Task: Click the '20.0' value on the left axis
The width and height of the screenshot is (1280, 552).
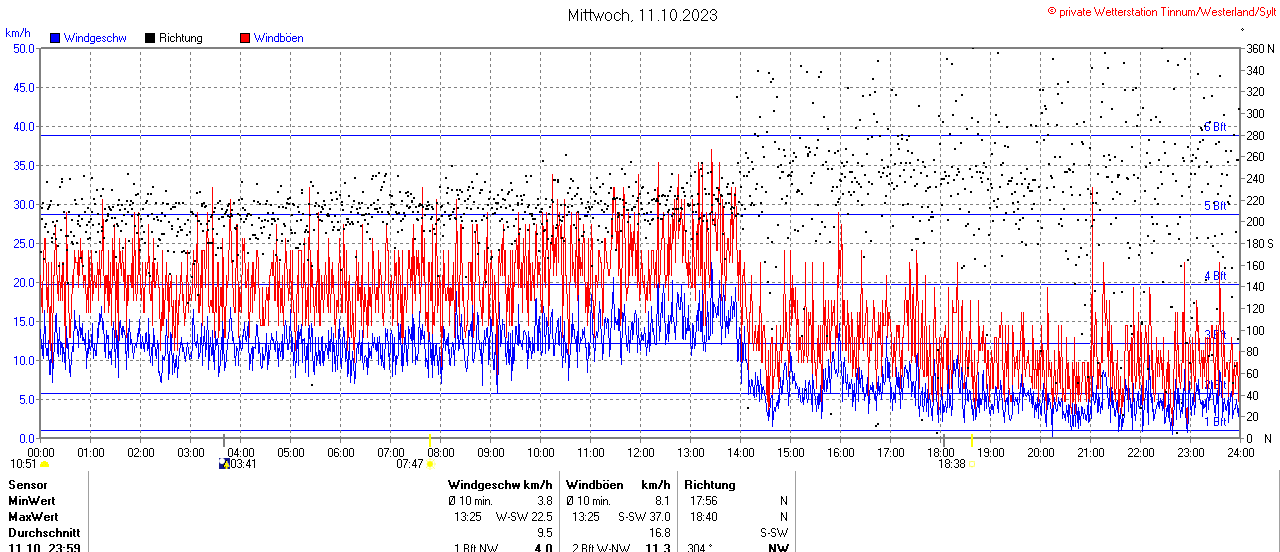Action: coord(24,282)
